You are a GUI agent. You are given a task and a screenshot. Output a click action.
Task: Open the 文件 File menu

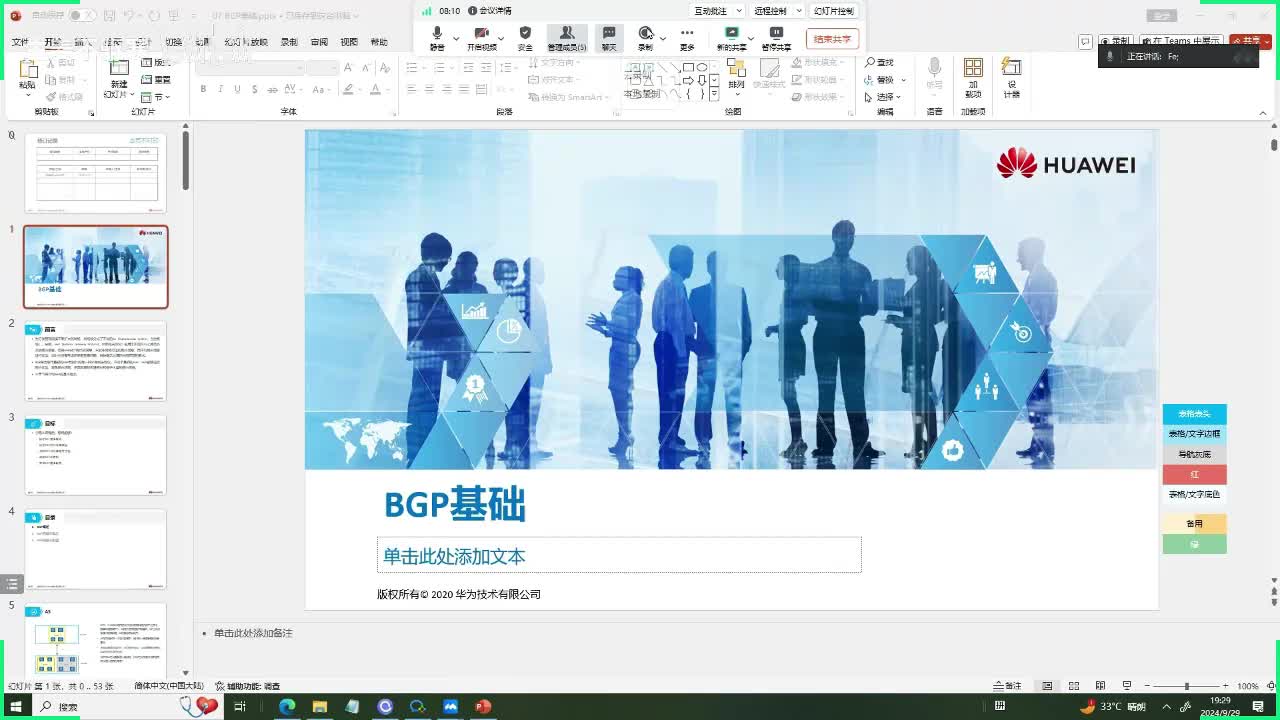(20, 43)
